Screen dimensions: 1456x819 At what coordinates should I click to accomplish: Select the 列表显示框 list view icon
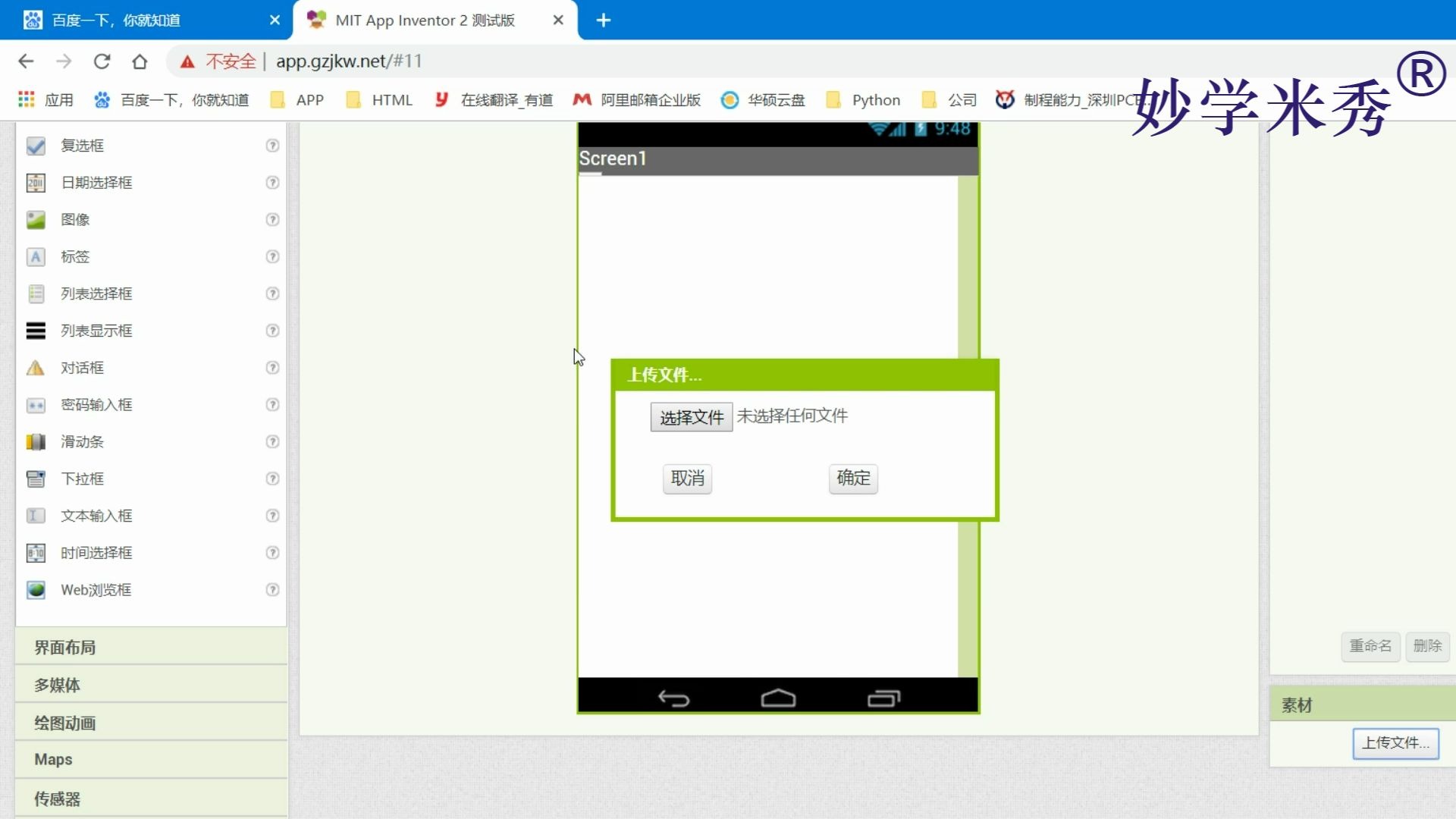coord(36,331)
